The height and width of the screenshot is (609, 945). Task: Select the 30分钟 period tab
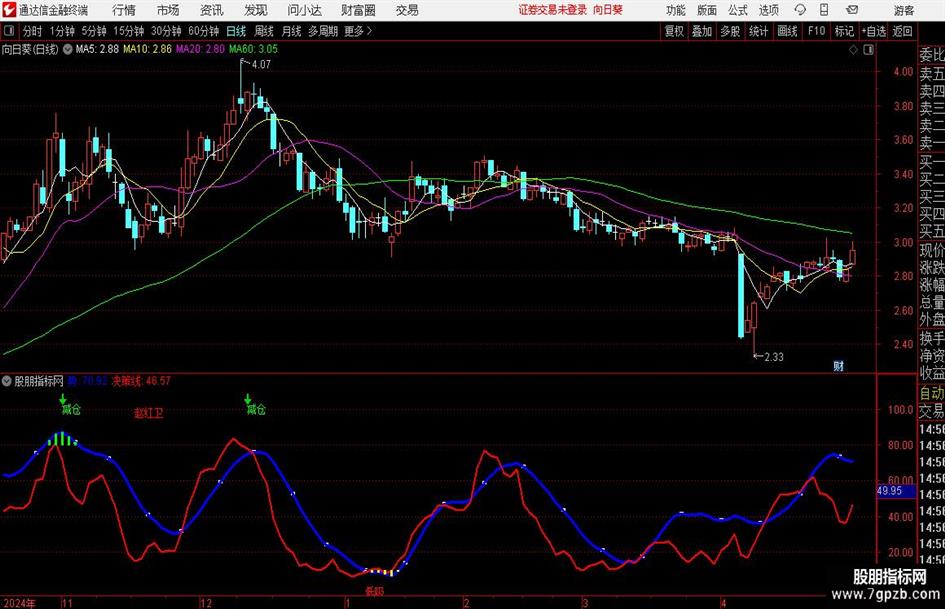tap(166, 31)
